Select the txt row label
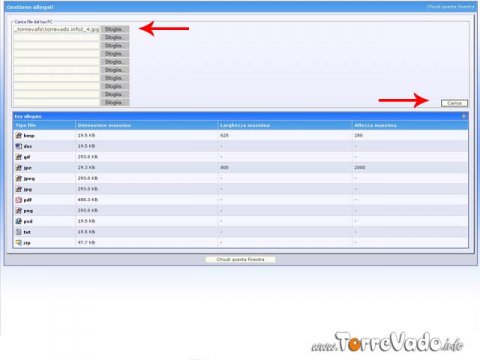480x360 pixels. pos(27,232)
